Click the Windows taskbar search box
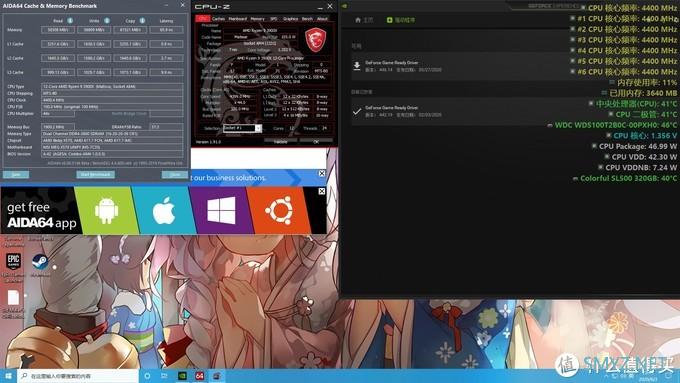Screen dimensions: 680x383 pos(78,376)
